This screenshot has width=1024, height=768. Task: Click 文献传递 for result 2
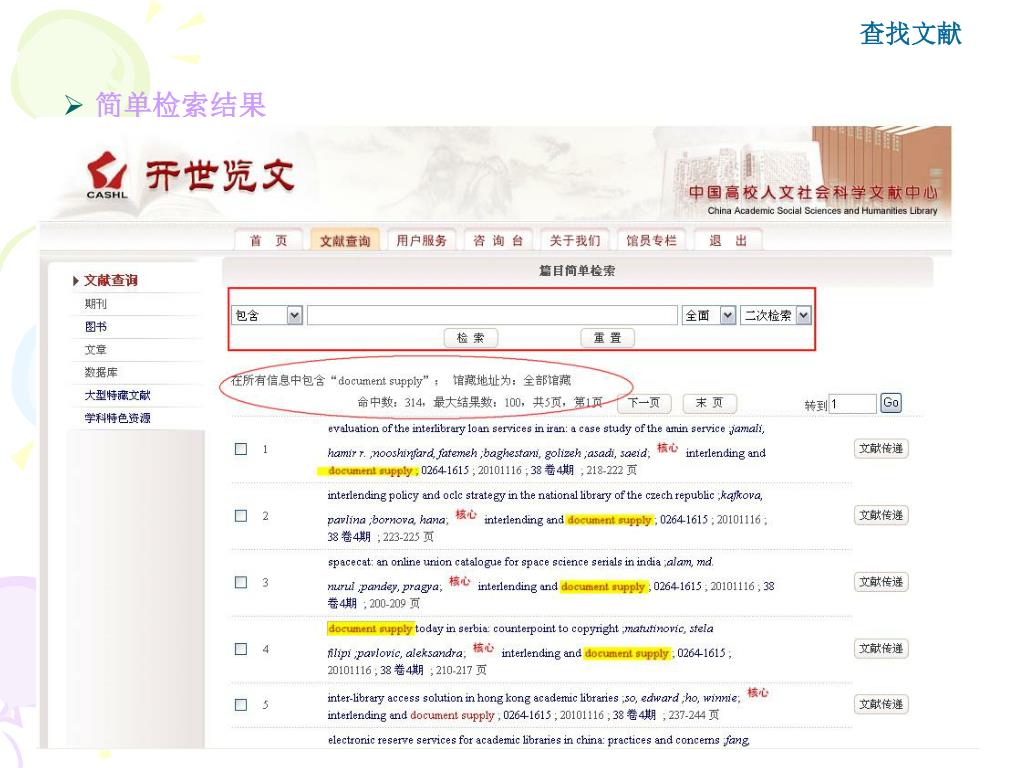tap(881, 515)
